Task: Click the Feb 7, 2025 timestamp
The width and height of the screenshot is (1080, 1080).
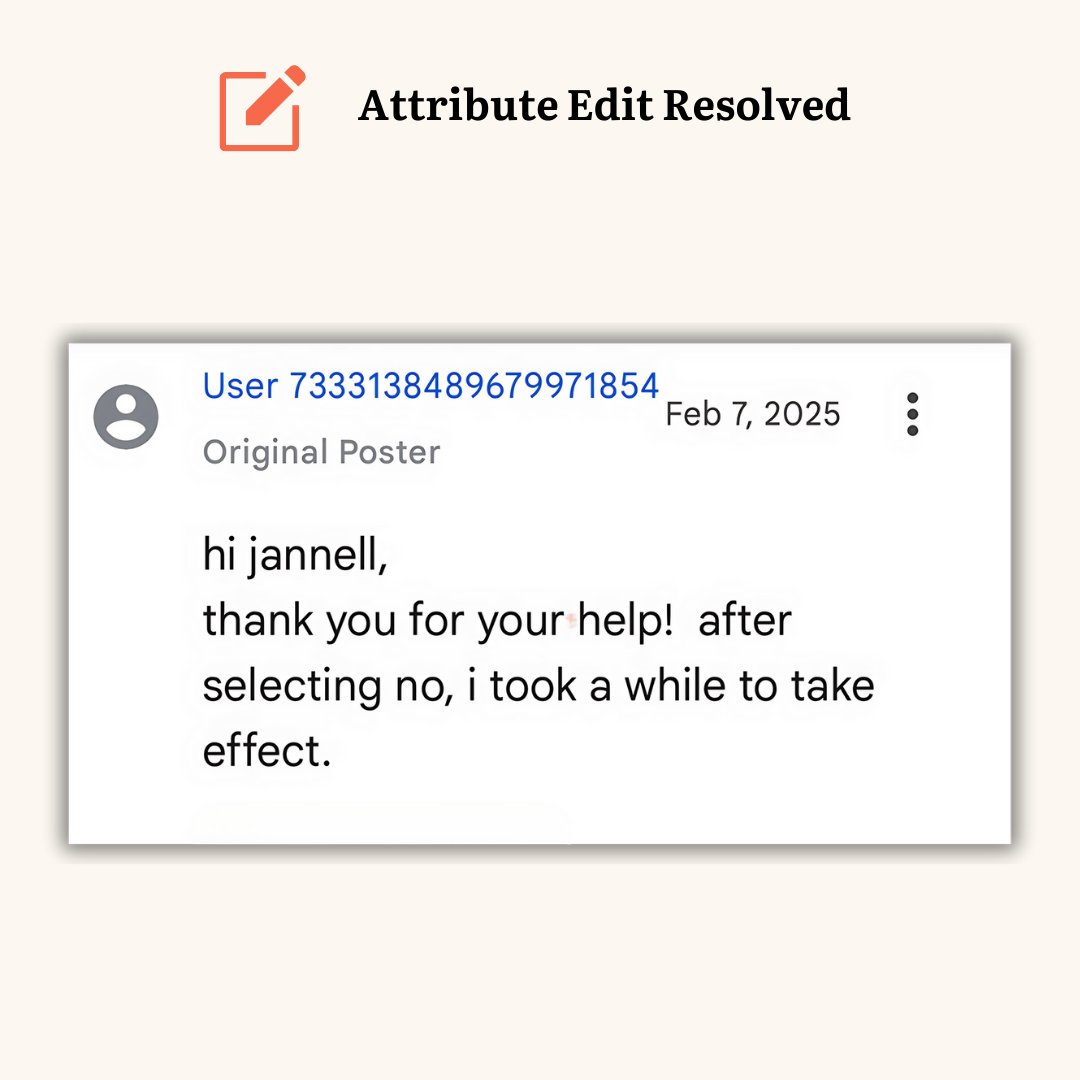Action: [753, 415]
